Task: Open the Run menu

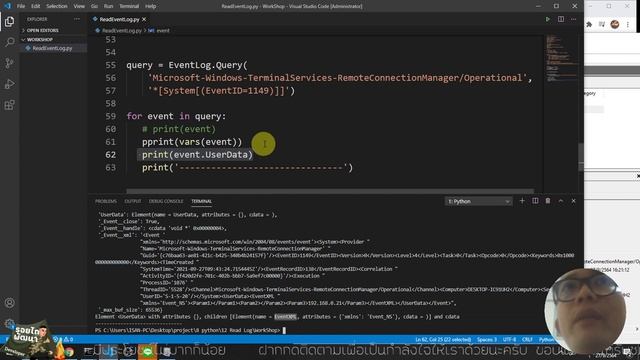Action: coord(108,6)
